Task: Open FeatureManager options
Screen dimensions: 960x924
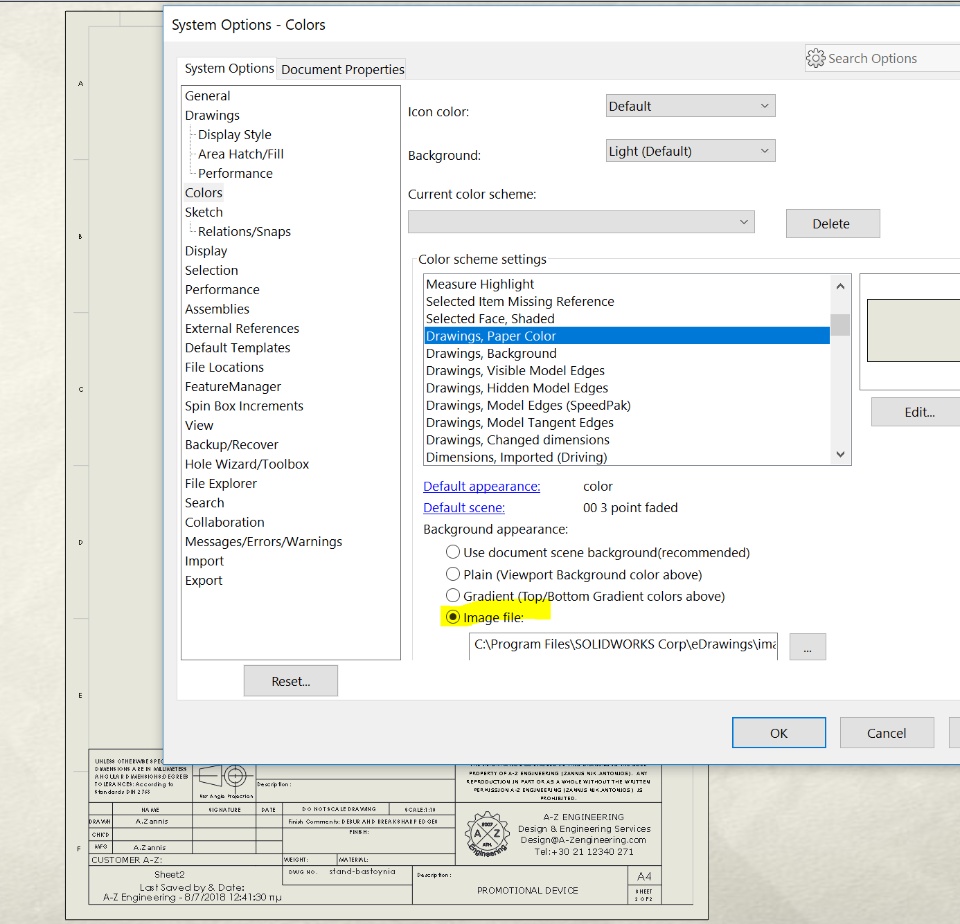Action: pyautogui.click(x=233, y=386)
